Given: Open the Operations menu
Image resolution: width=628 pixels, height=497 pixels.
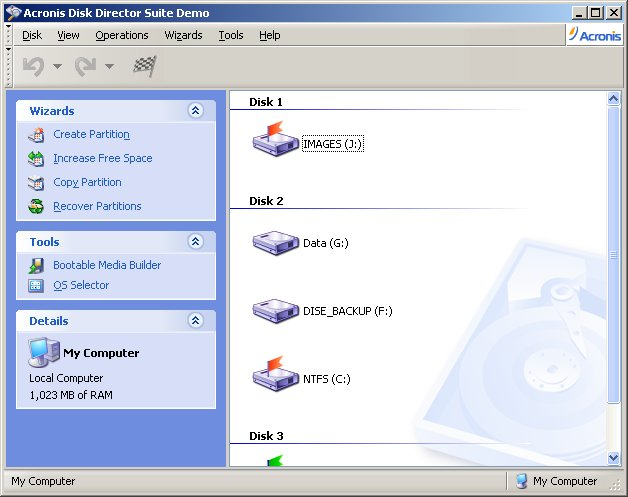Looking at the screenshot, I should 122,35.
